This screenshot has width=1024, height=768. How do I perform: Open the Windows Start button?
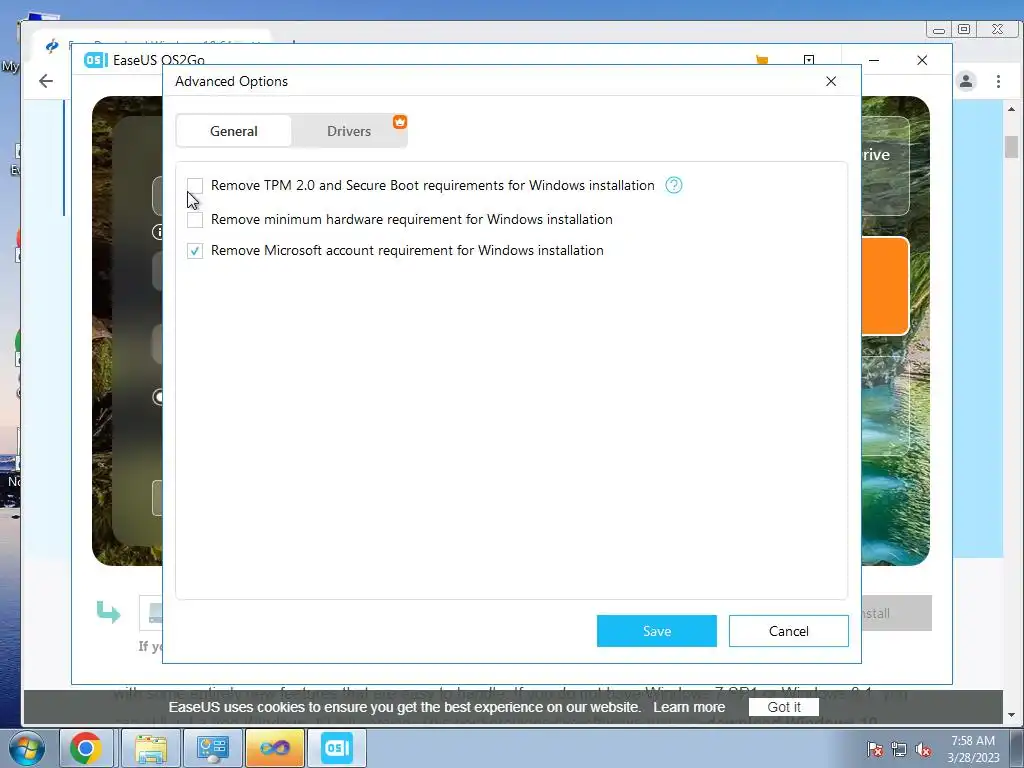pos(27,748)
